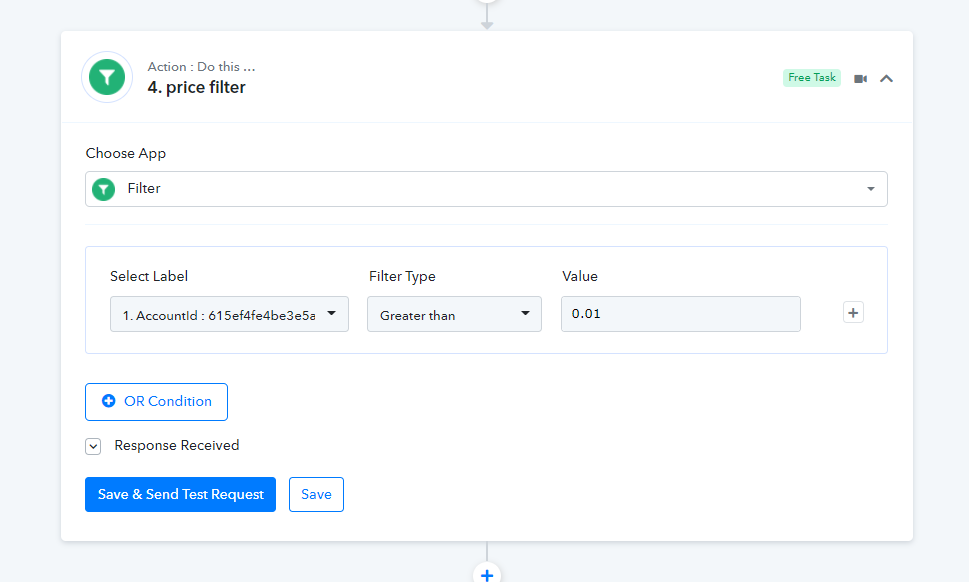This screenshot has height=582, width=969.
Task: Click the OR Condition button
Action: click(x=156, y=402)
